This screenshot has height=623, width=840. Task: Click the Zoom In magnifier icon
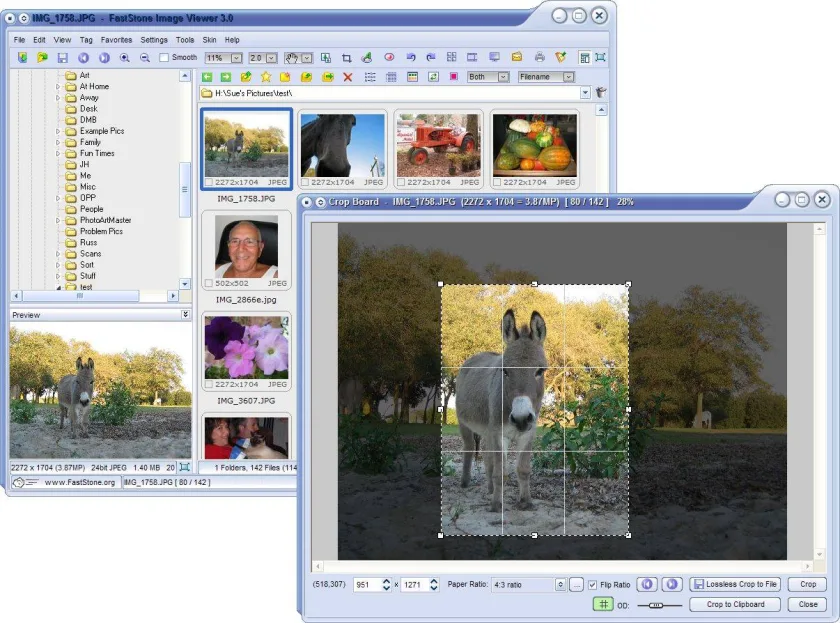click(x=124, y=58)
